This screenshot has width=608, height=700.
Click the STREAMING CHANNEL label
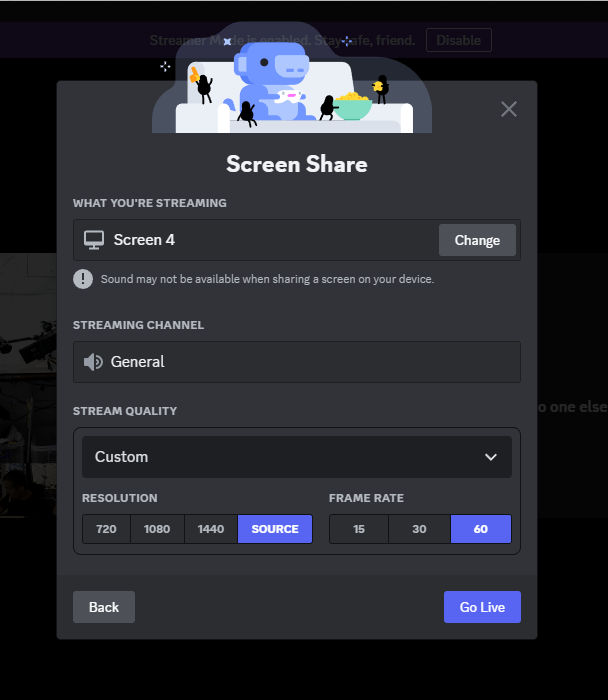(138, 325)
